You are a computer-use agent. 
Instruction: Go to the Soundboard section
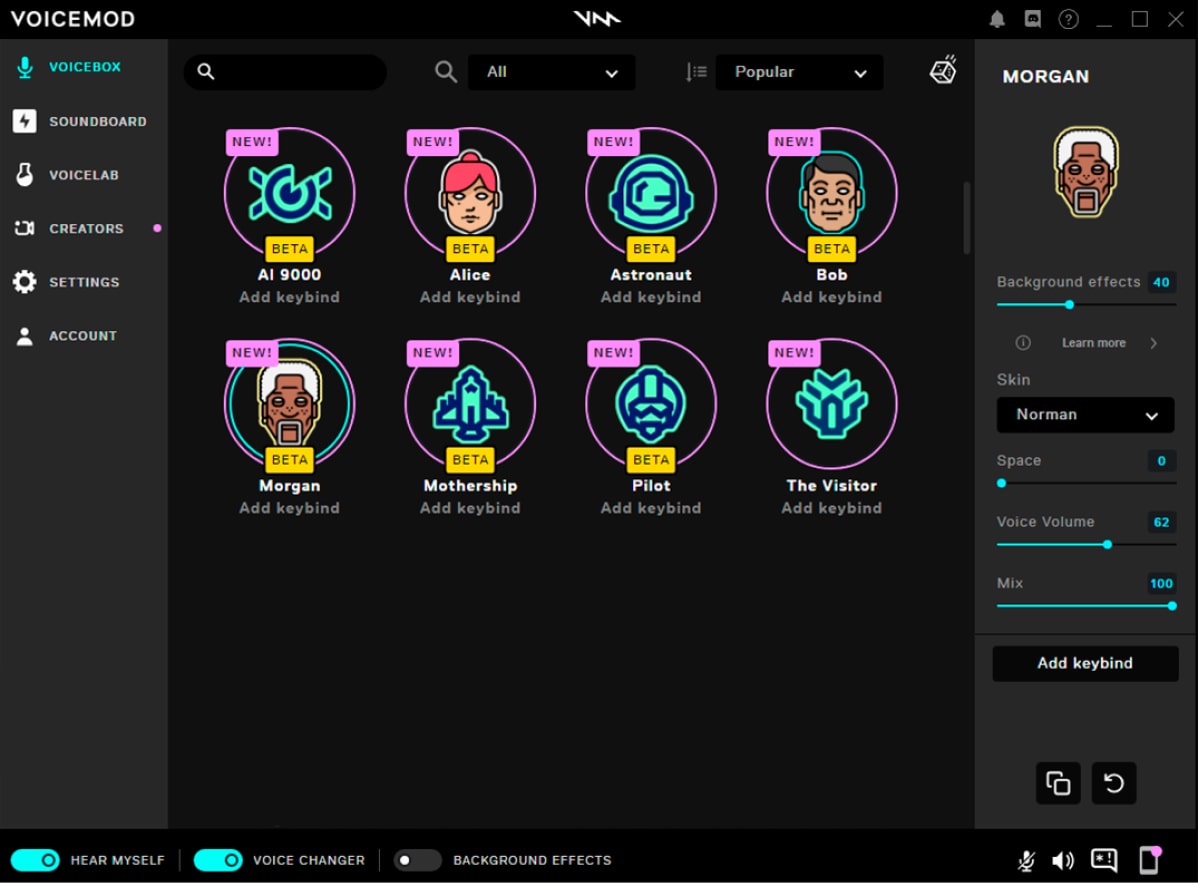point(97,121)
